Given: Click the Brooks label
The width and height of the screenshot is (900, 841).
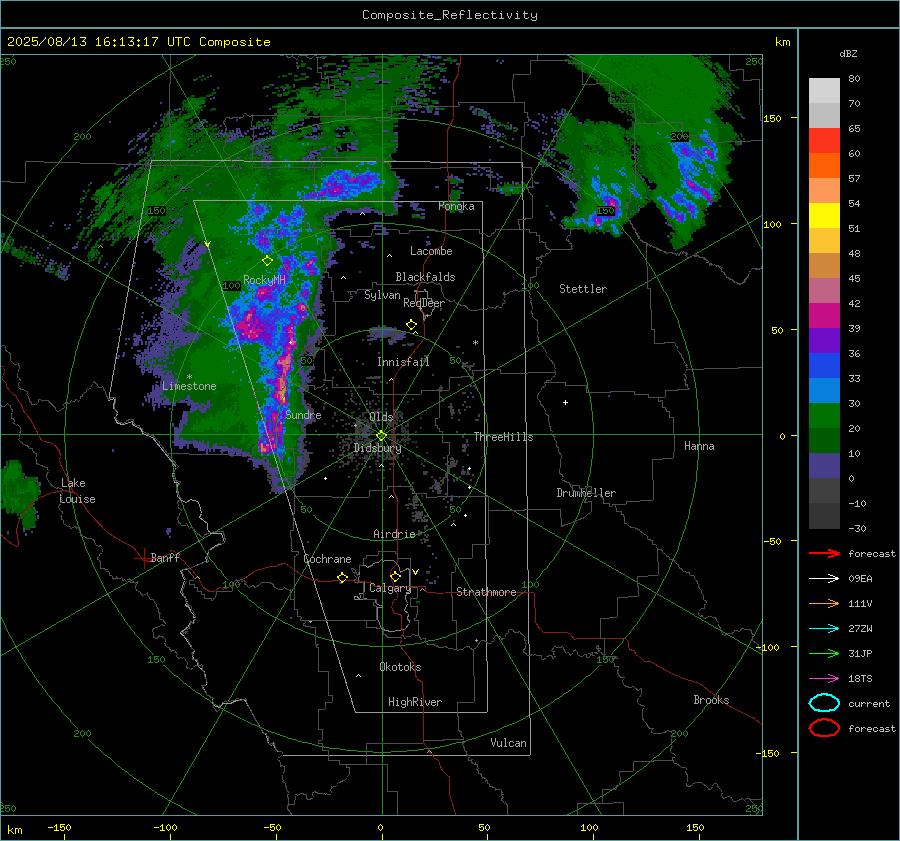Looking at the screenshot, I should coord(711,700).
